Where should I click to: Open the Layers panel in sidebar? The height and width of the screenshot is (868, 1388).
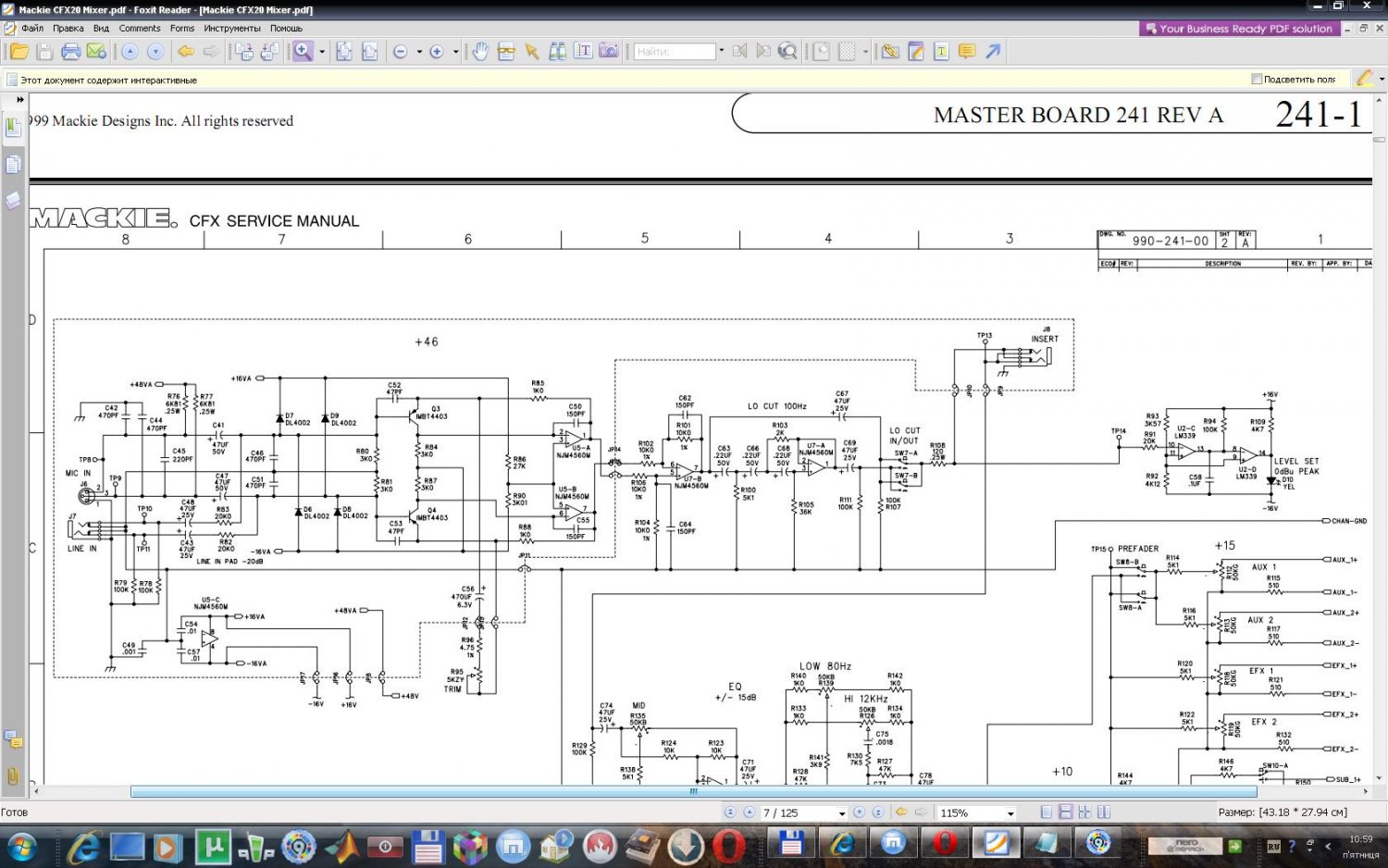click(x=13, y=201)
